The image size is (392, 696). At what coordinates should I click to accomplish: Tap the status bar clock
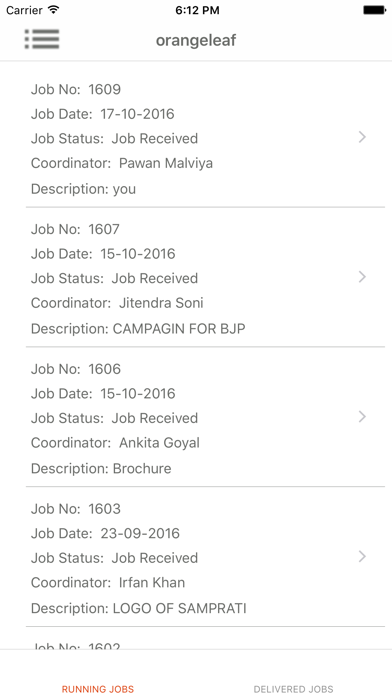click(197, 10)
